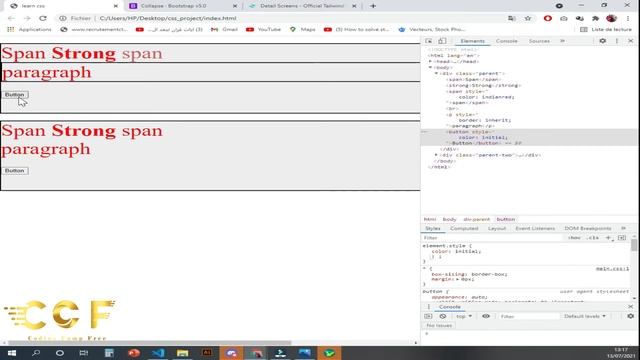Select the Styles tab
640x360 pixels.
tap(433, 228)
